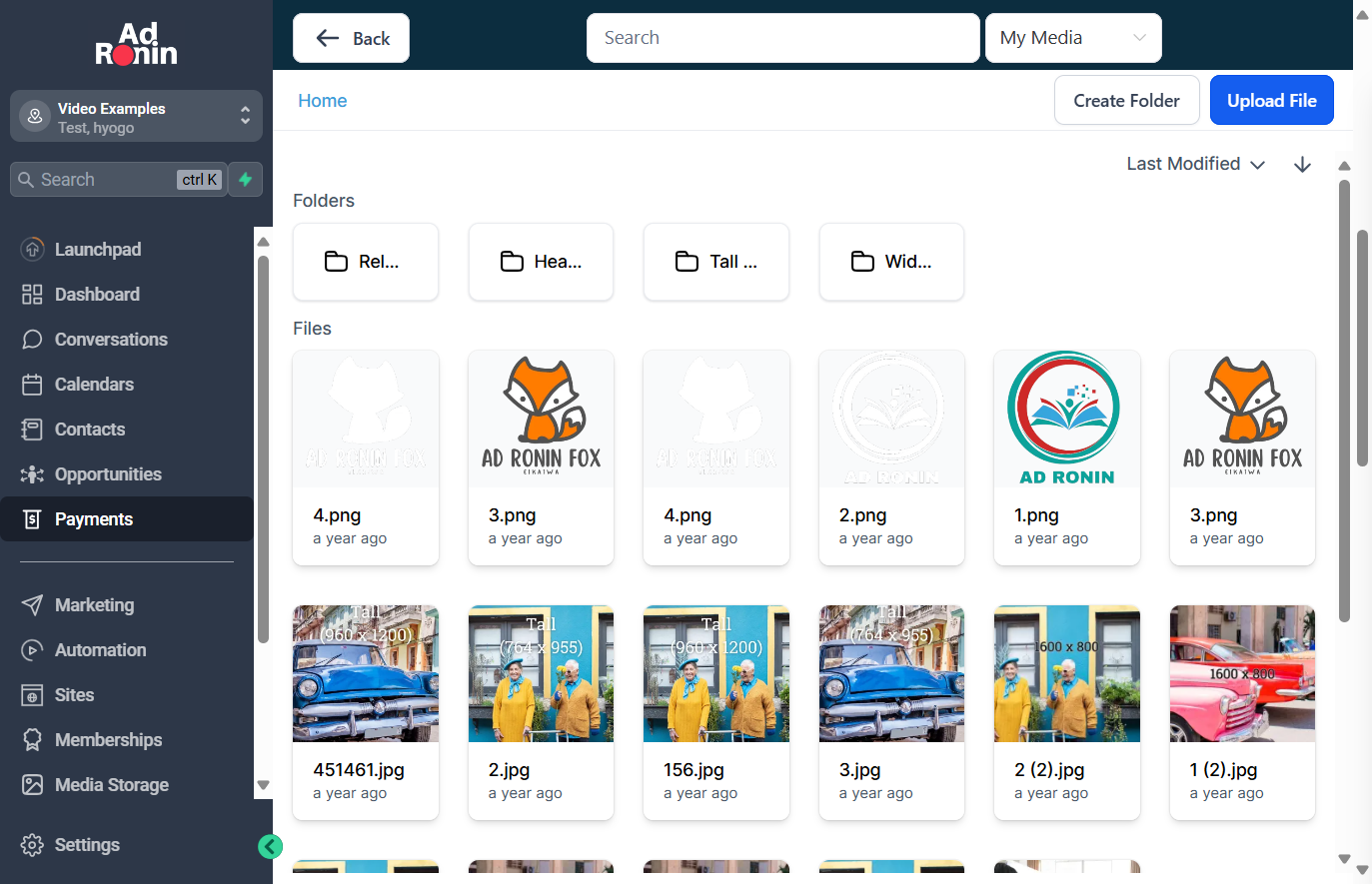Open the folder labeled Rel...
The width and height of the screenshot is (1372, 884).
coord(366,262)
